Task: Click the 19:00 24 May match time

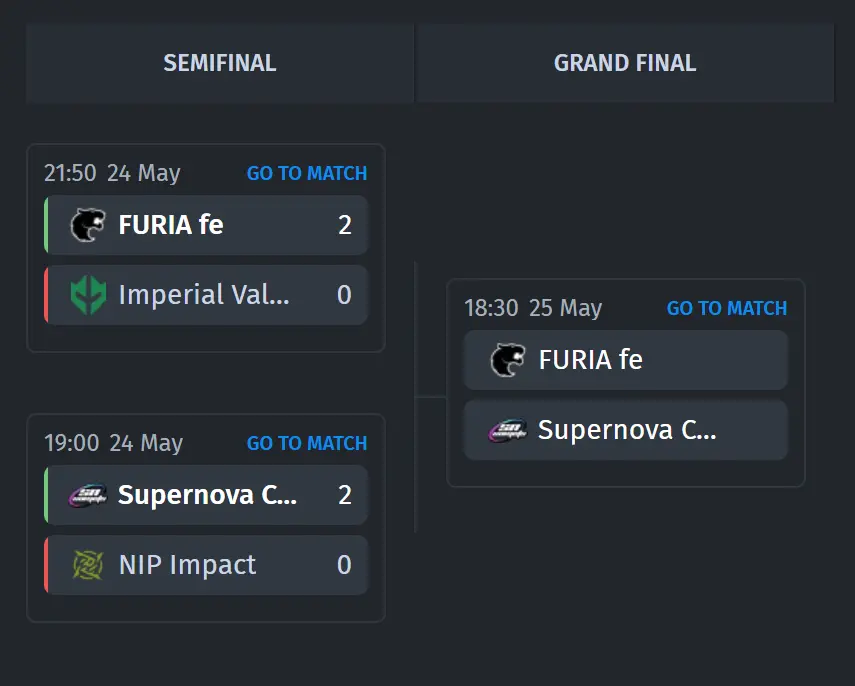Action: pos(113,443)
